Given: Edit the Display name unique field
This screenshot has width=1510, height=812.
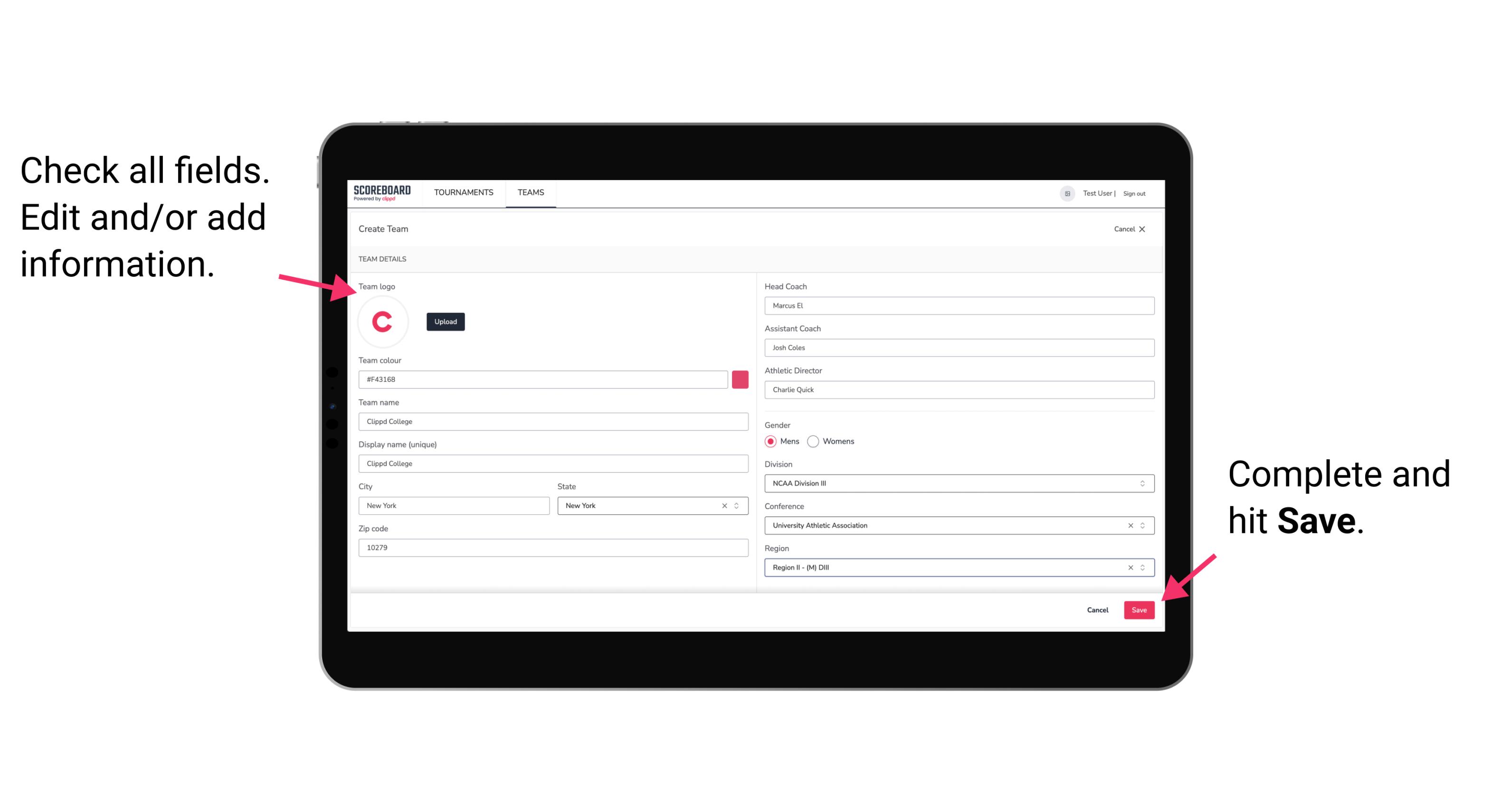Looking at the screenshot, I should [553, 463].
